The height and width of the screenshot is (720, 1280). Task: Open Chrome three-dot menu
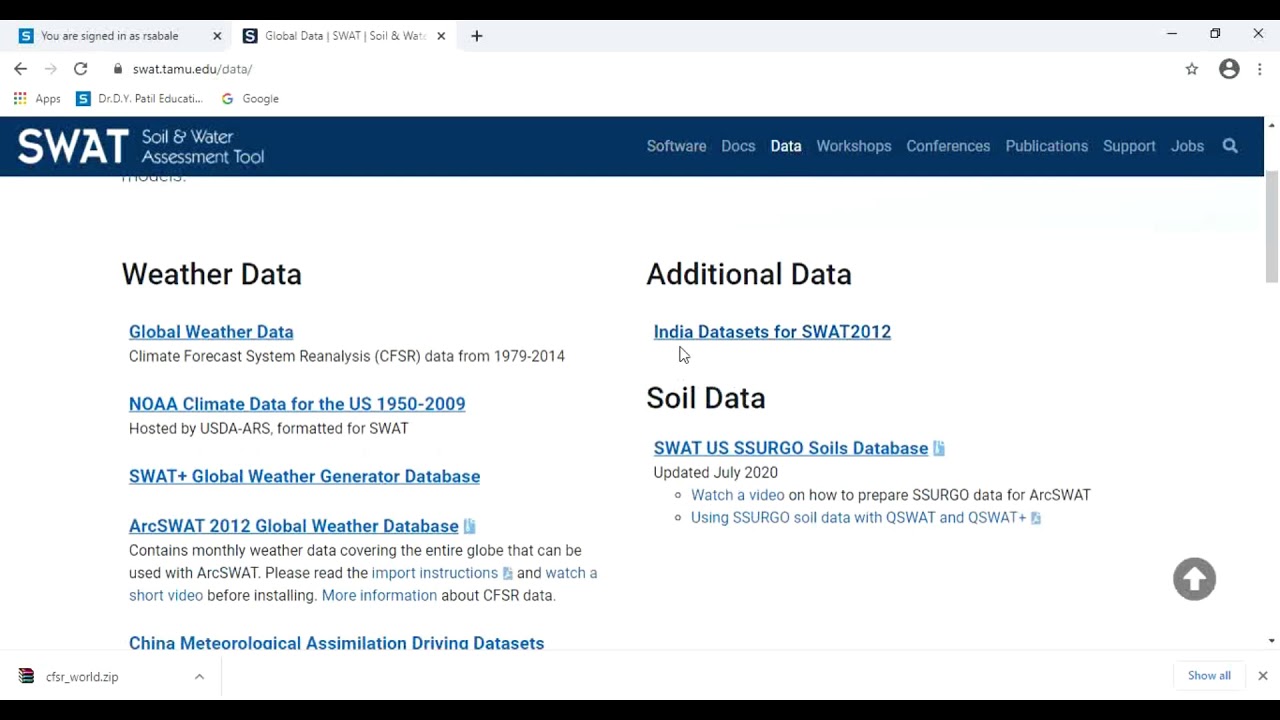coord(1260,69)
